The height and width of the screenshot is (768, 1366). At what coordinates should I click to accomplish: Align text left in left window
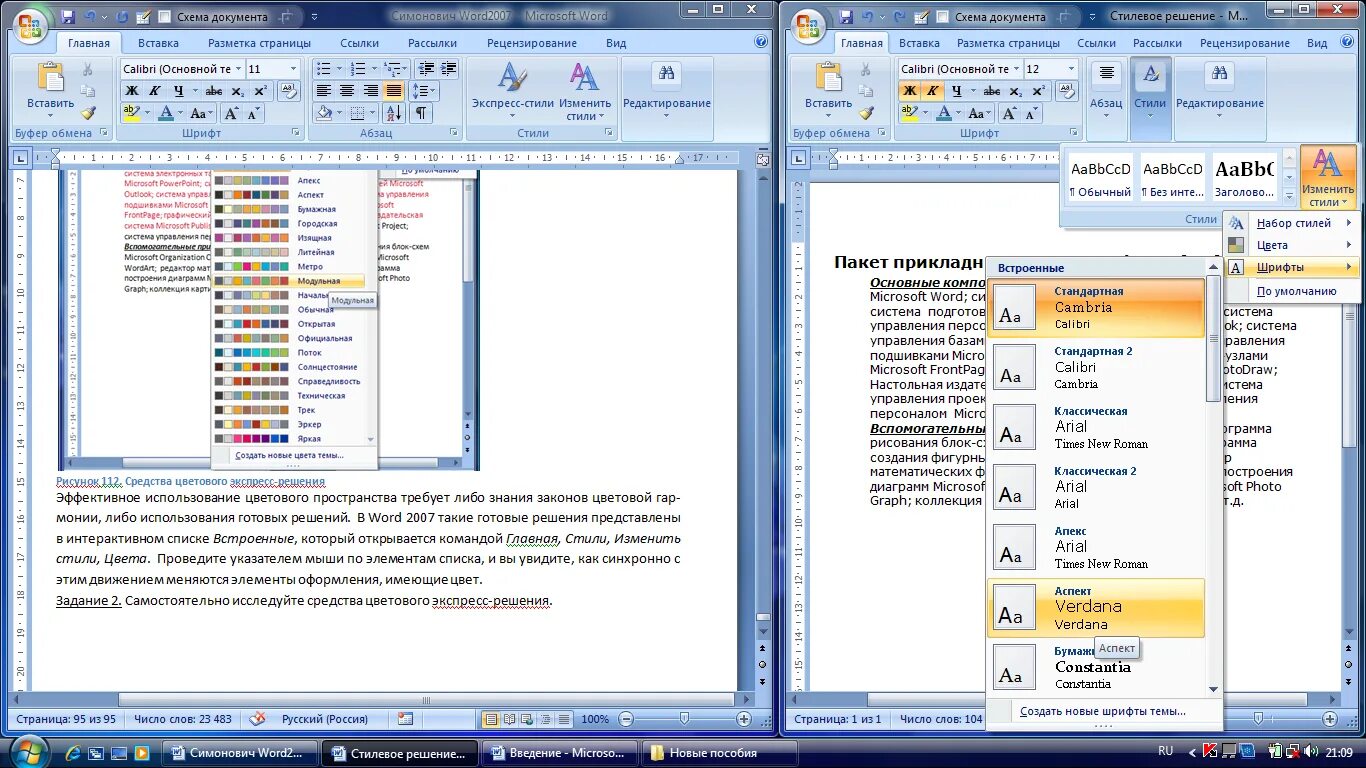pos(323,91)
